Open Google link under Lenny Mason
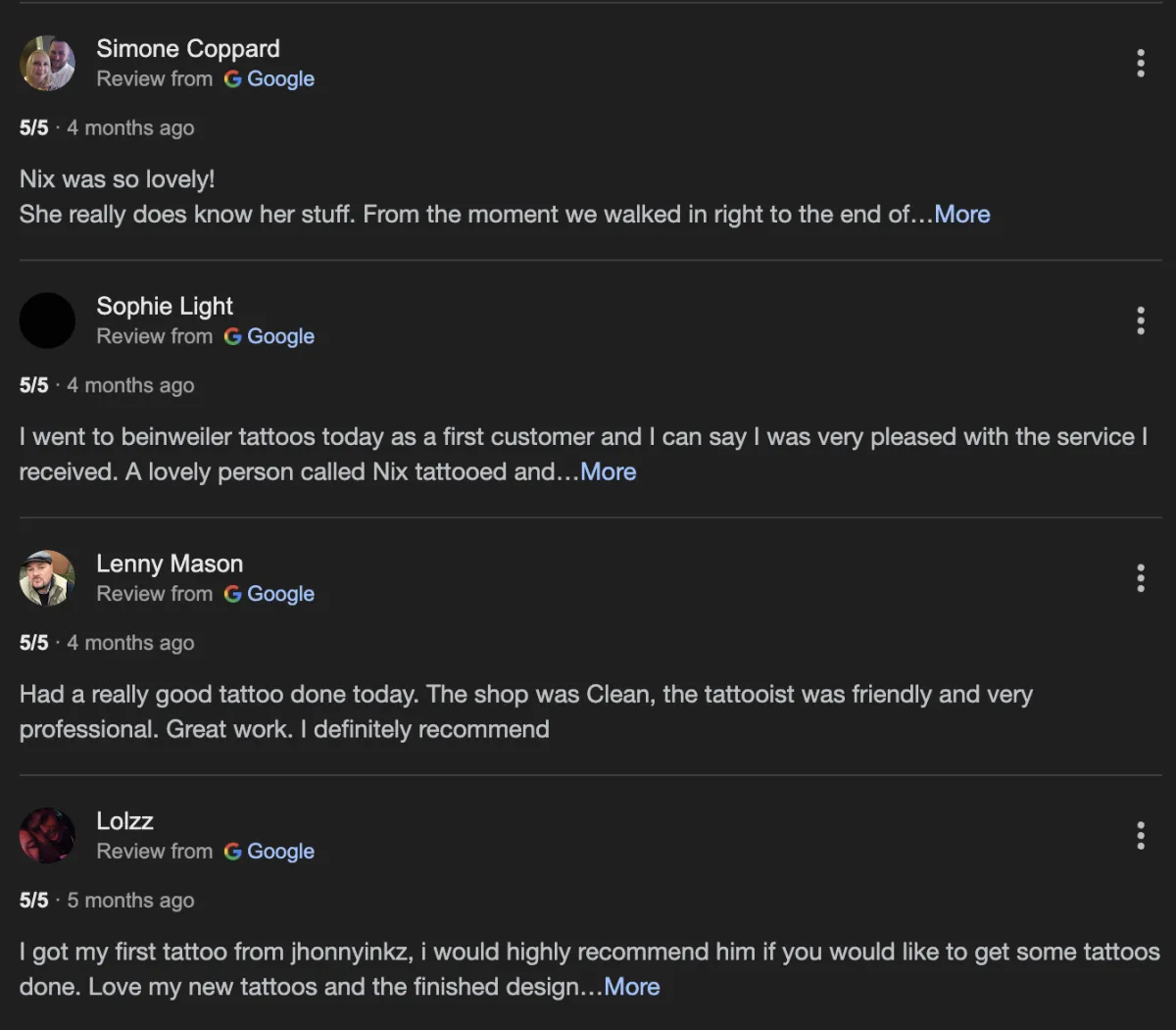The width and height of the screenshot is (1176, 1030). click(269, 595)
